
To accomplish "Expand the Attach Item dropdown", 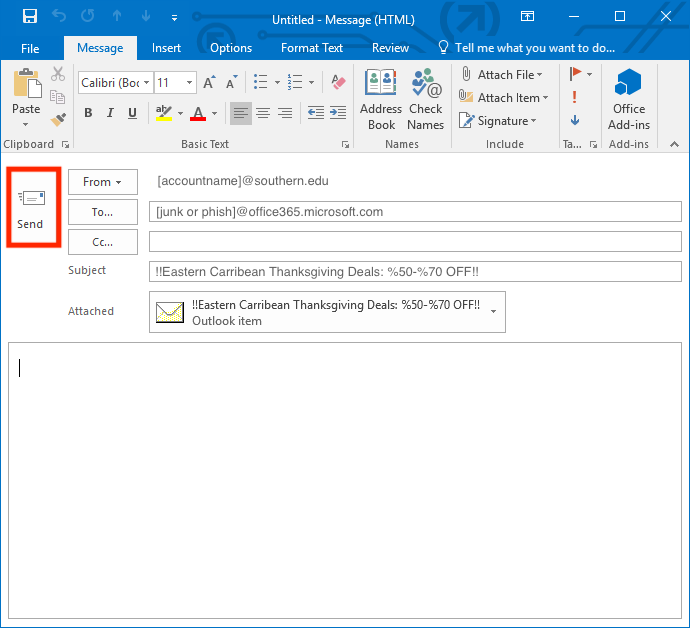I will [x=505, y=98].
